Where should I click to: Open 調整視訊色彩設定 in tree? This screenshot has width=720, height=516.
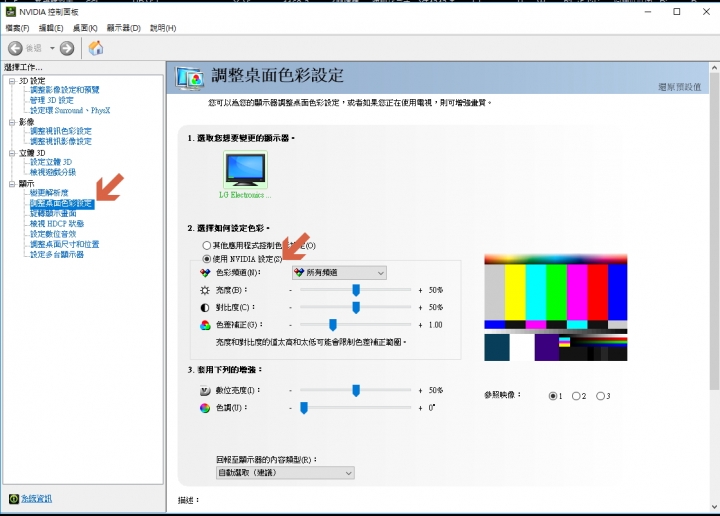[x=61, y=131]
